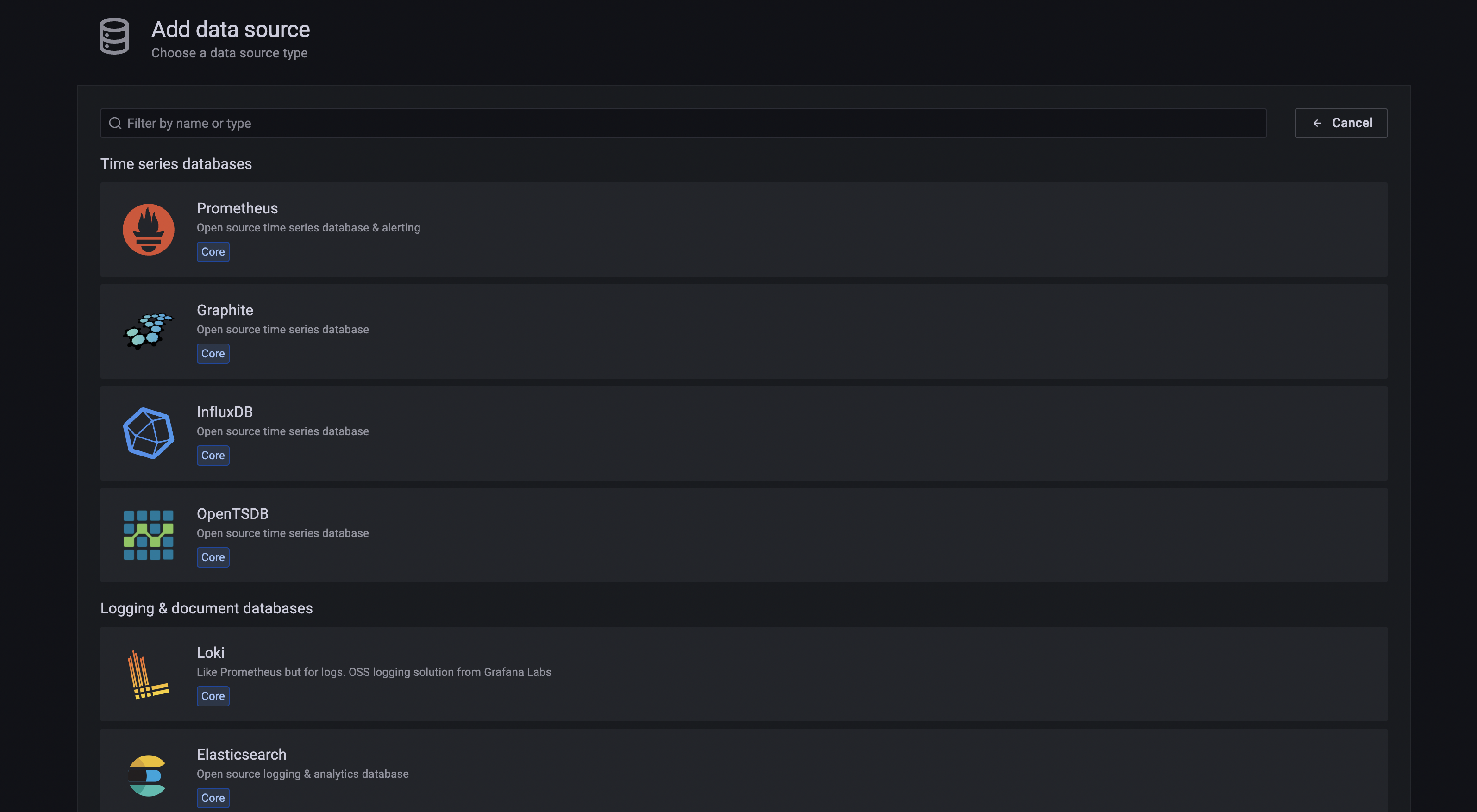Click the 'Time series databases' heading
1477x812 pixels.
(176, 164)
